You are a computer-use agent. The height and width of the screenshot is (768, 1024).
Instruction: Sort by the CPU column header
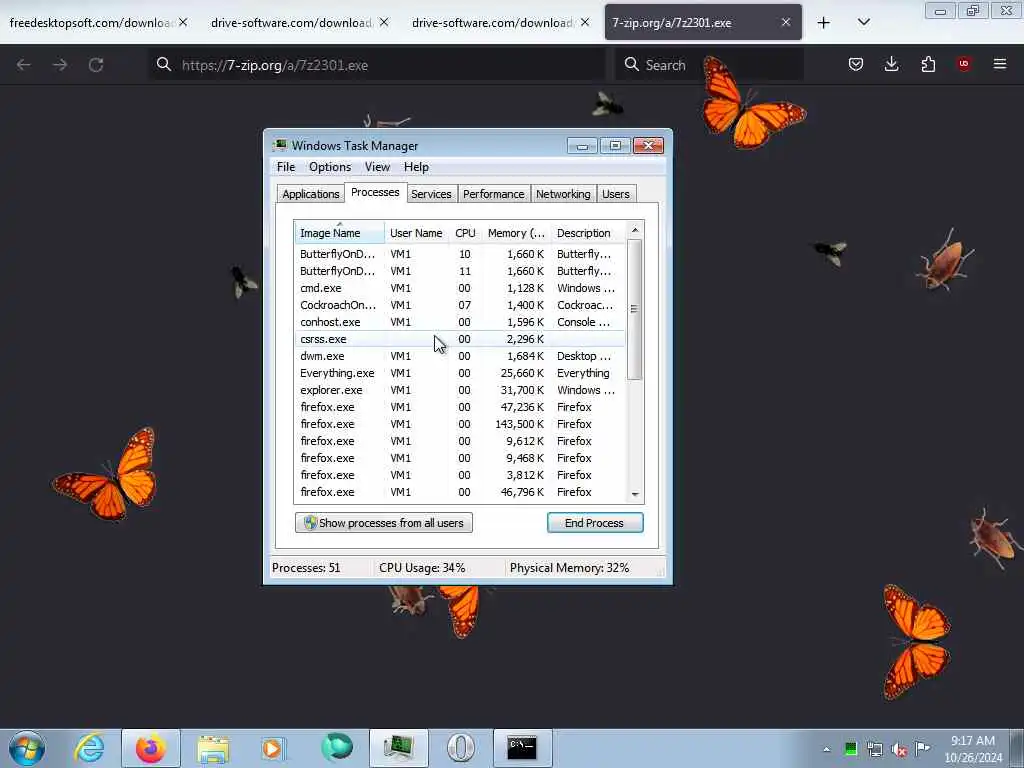pos(465,233)
